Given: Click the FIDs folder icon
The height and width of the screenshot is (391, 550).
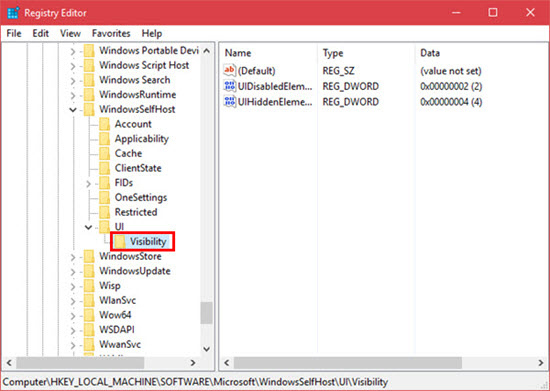Looking at the screenshot, I should pyautogui.click(x=105, y=183).
